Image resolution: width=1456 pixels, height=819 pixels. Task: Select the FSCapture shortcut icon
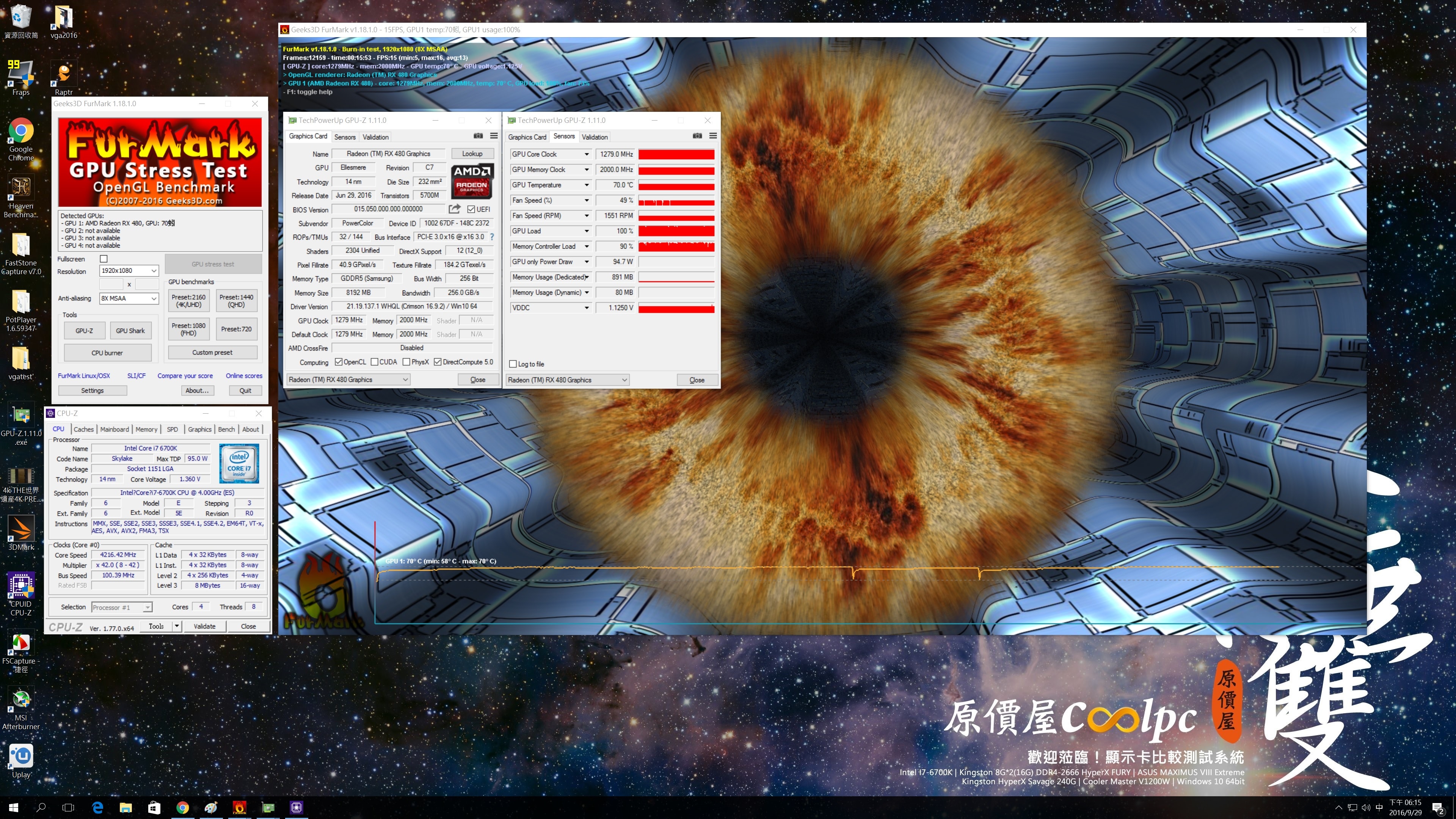click(21, 652)
